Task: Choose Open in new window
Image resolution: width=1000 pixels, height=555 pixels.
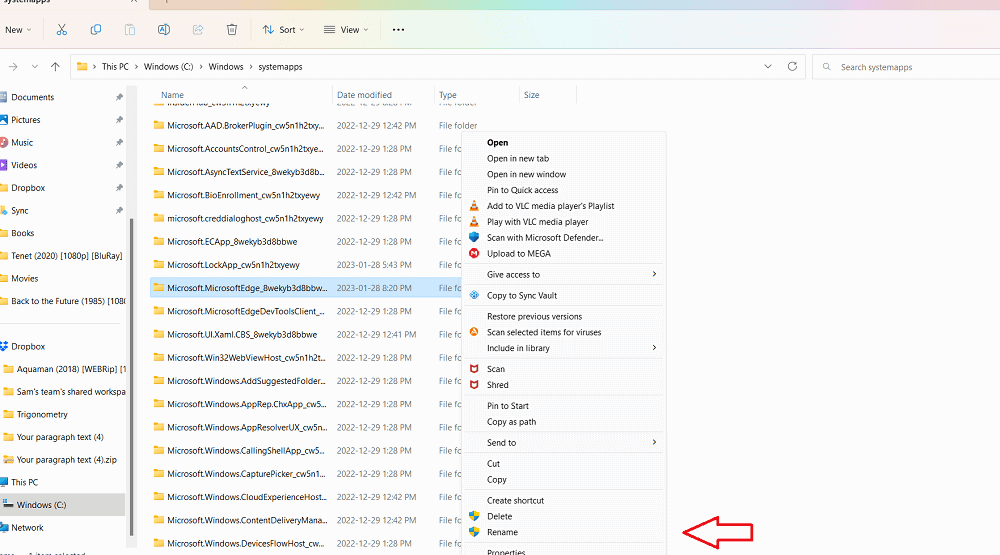Action: click(526, 174)
